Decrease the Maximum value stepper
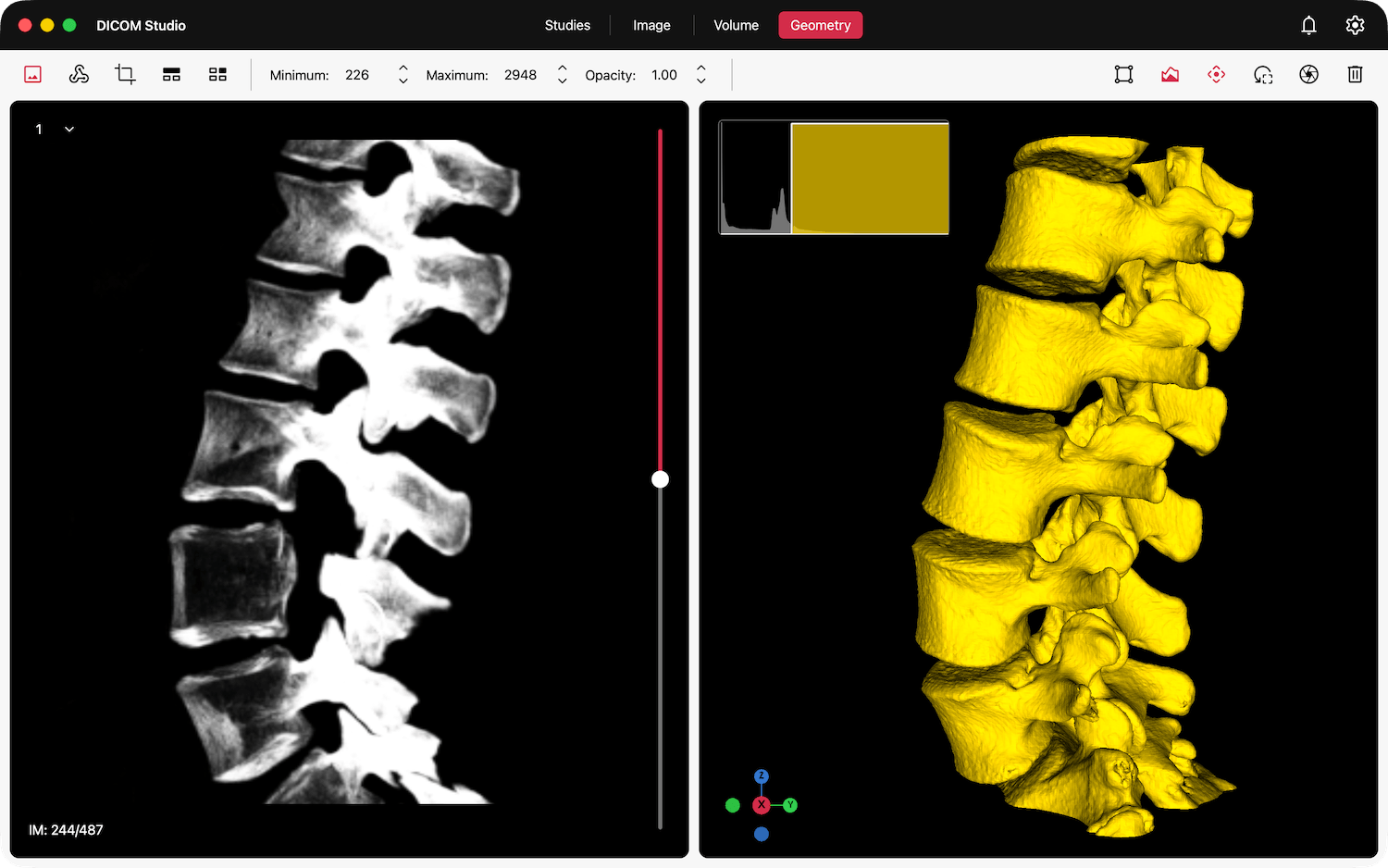 pyautogui.click(x=562, y=81)
